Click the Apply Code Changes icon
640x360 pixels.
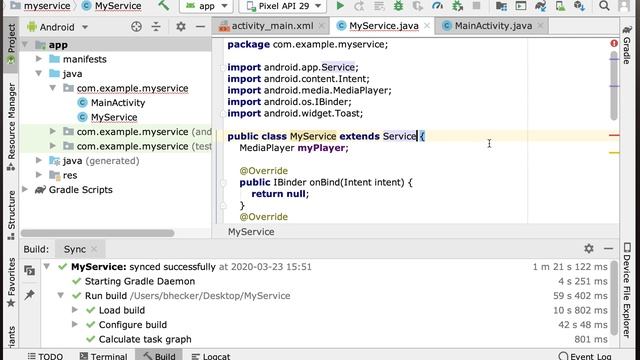coord(379,6)
